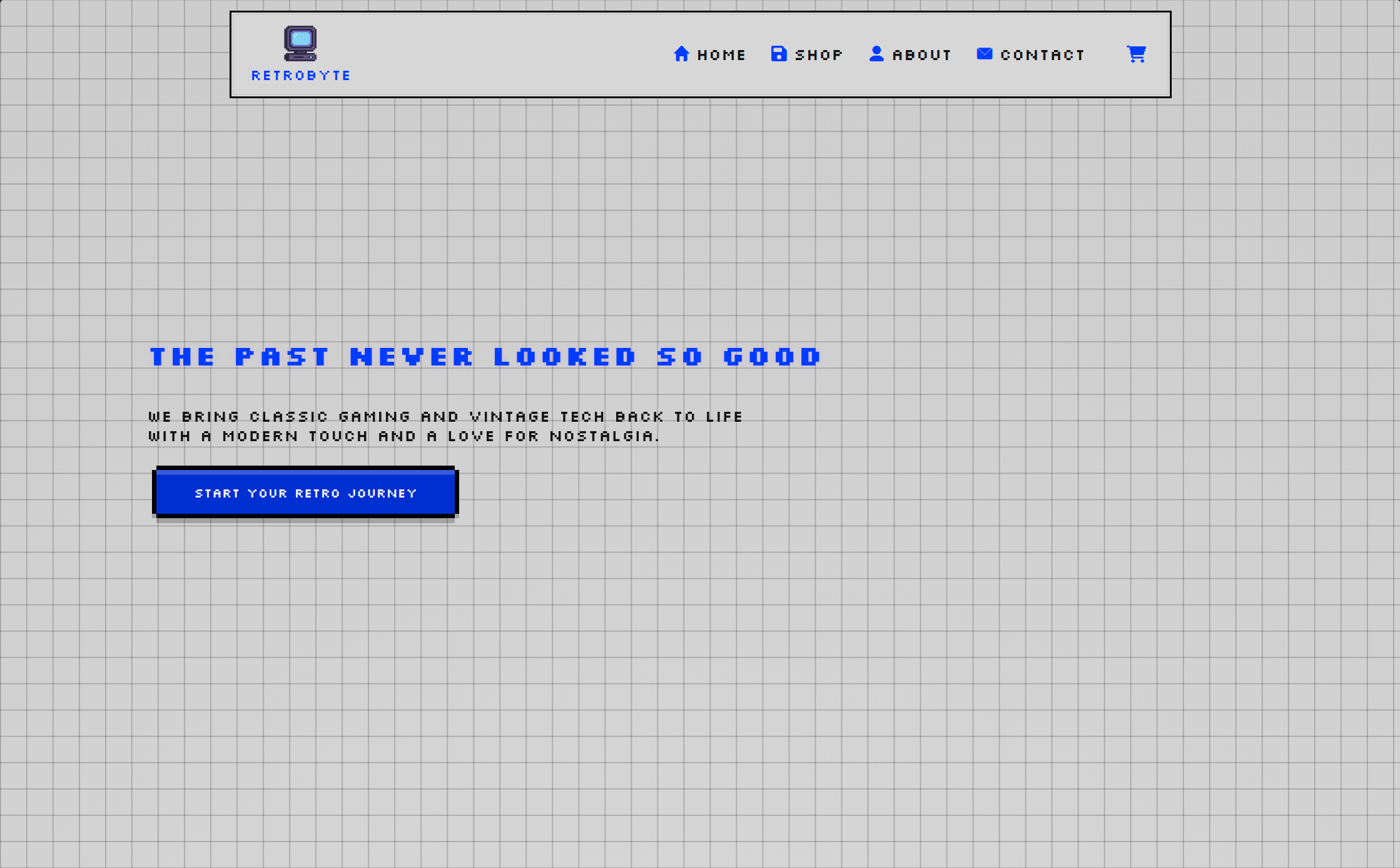1400x868 pixels.
Task: Click the house icon beside HOME
Action: (x=681, y=54)
